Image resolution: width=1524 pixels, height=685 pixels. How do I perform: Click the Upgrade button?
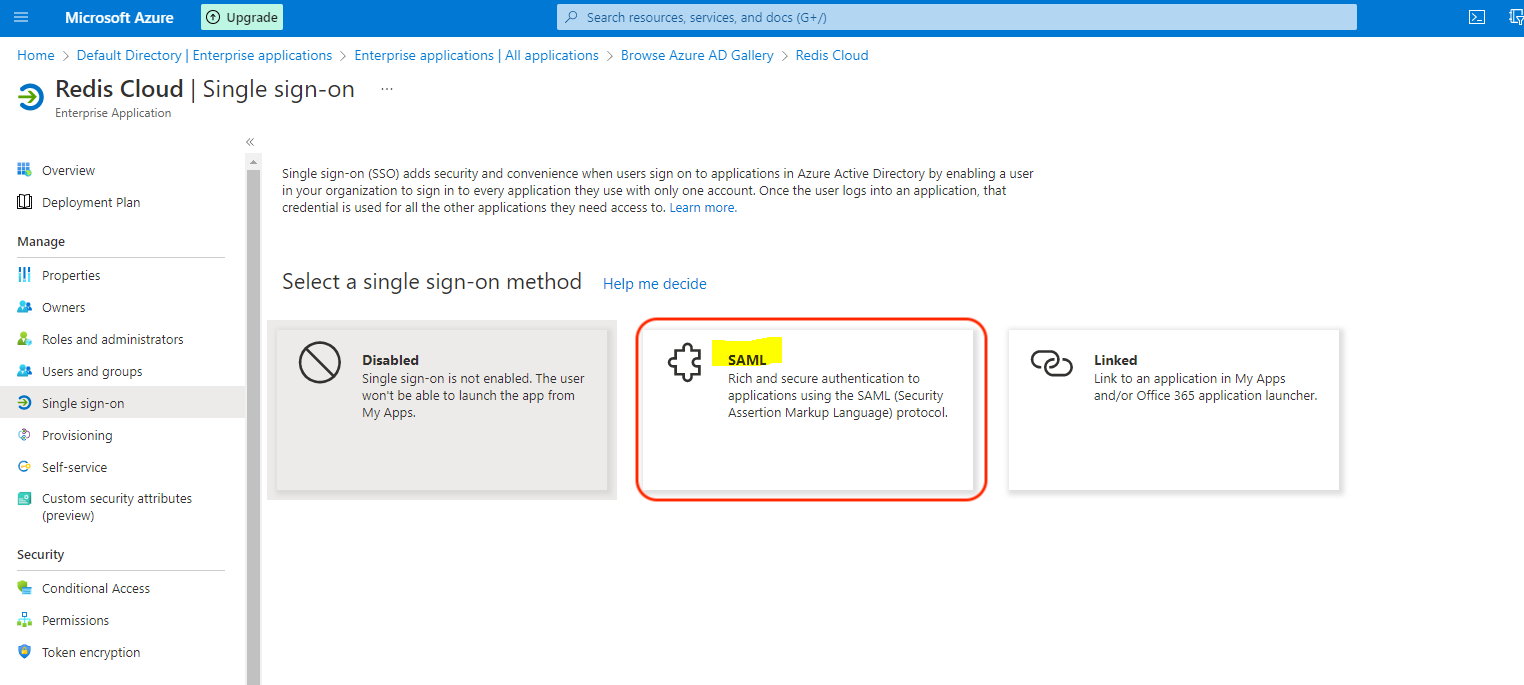(242, 17)
